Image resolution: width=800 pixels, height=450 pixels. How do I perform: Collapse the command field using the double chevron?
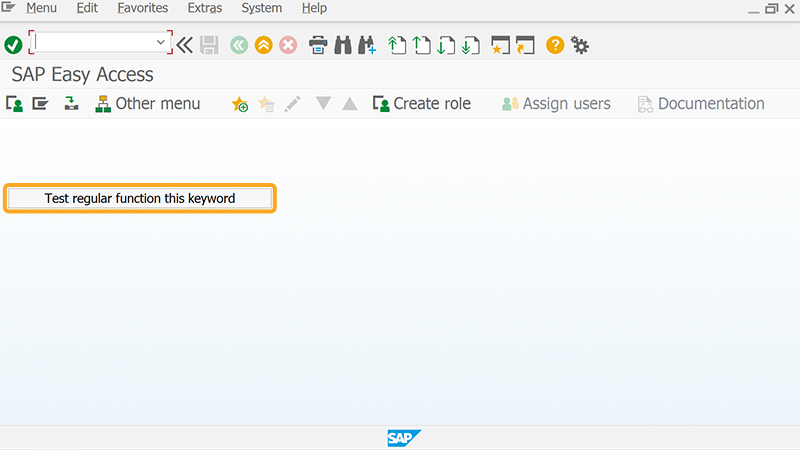click(184, 45)
